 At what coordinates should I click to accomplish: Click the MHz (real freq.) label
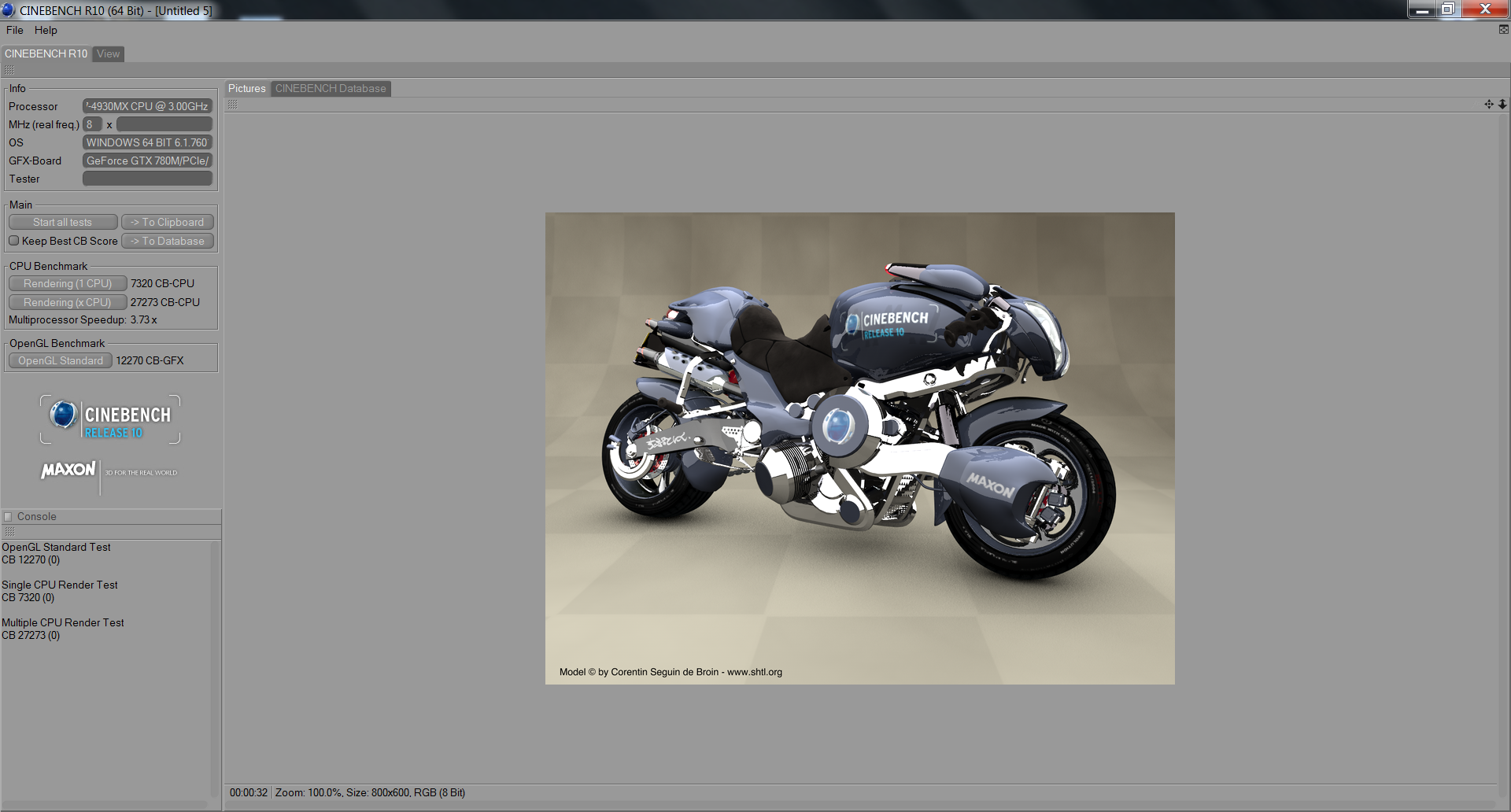pyautogui.click(x=44, y=124)
